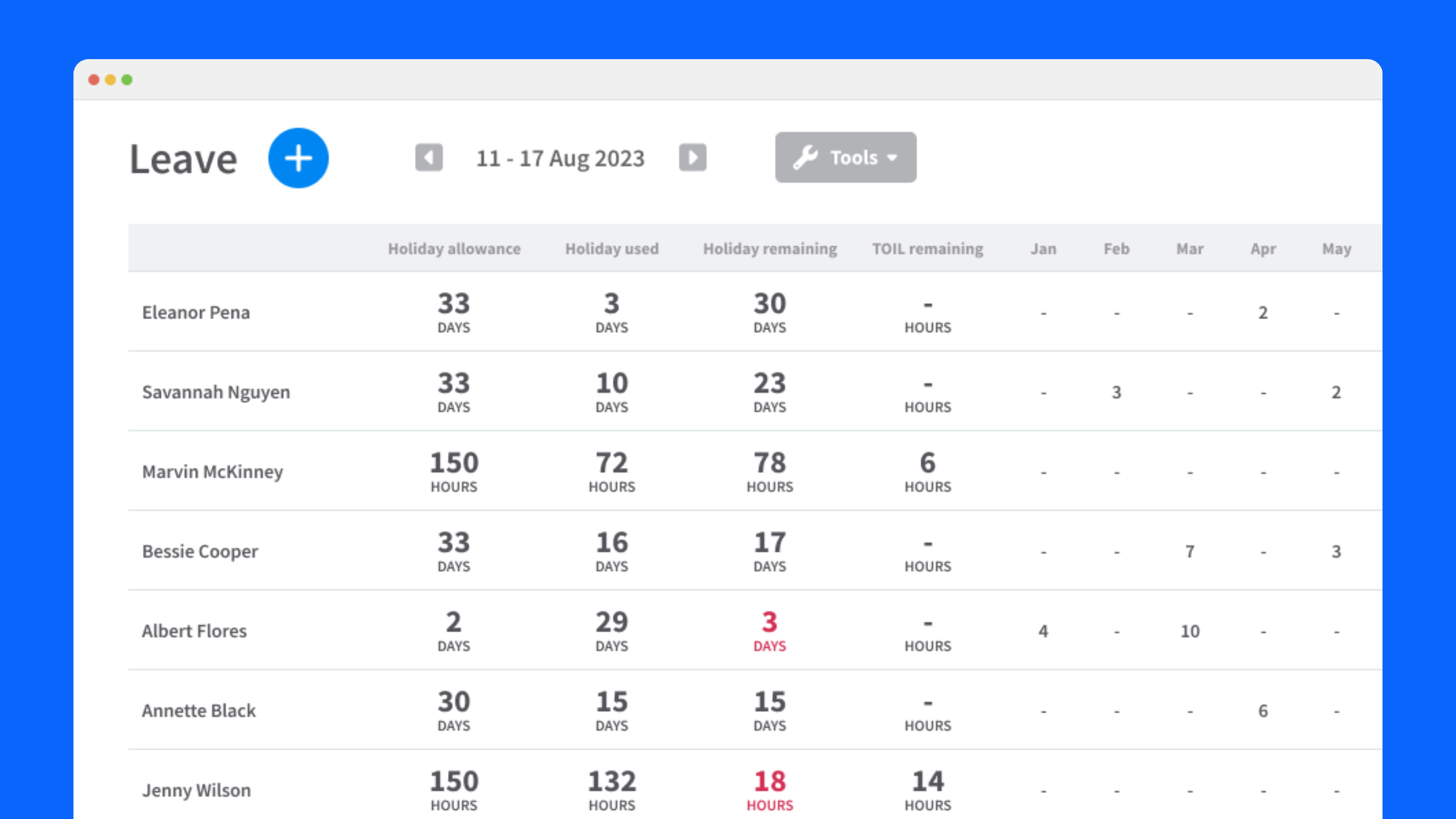
Task: Click the green traffic light window control
Action: click(x=126, y=80)
